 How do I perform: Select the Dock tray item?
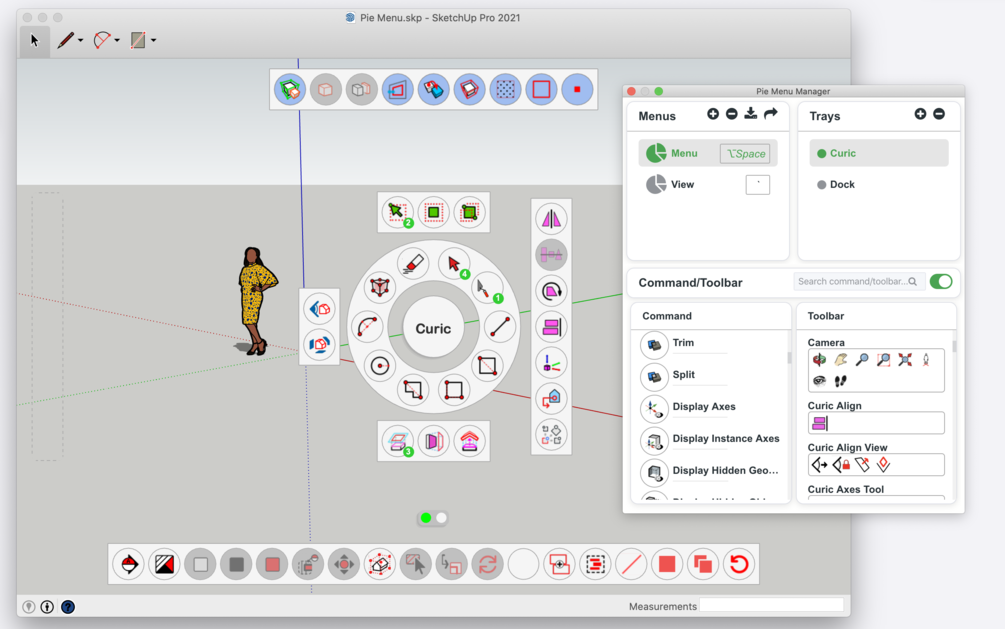pos(842,185)
